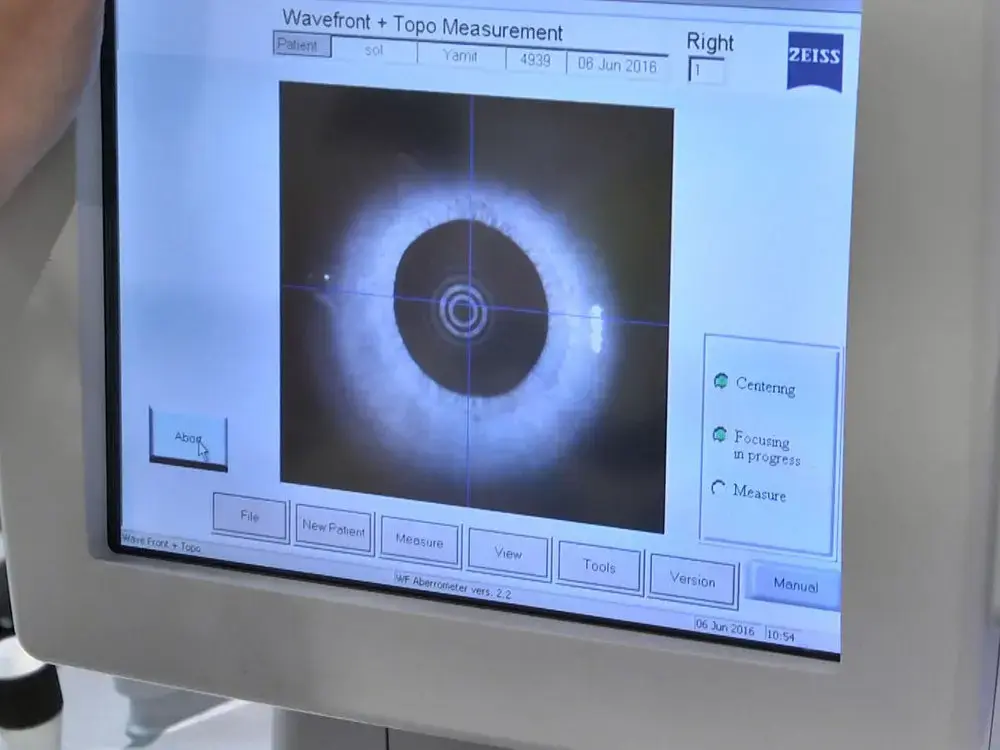
Task: Click the 'Wavefront + Topo Measurement' title
Action: [x=422, y=26]
